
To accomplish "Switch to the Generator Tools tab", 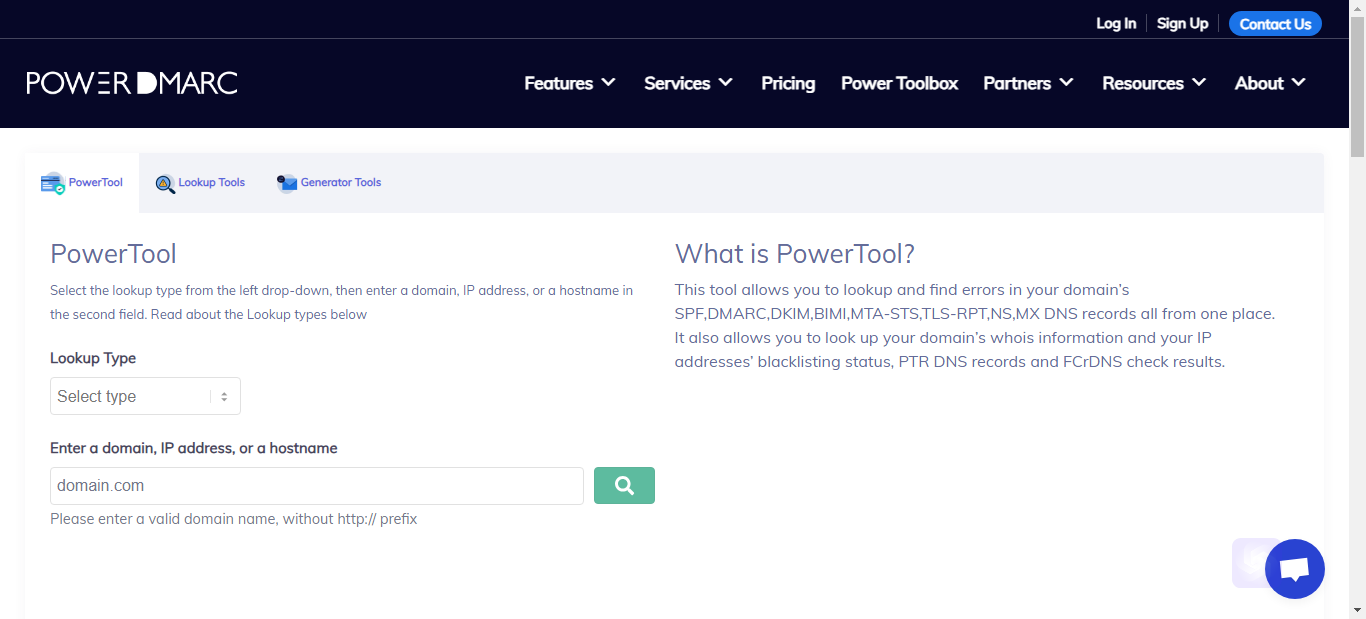I will coord(329,183).
